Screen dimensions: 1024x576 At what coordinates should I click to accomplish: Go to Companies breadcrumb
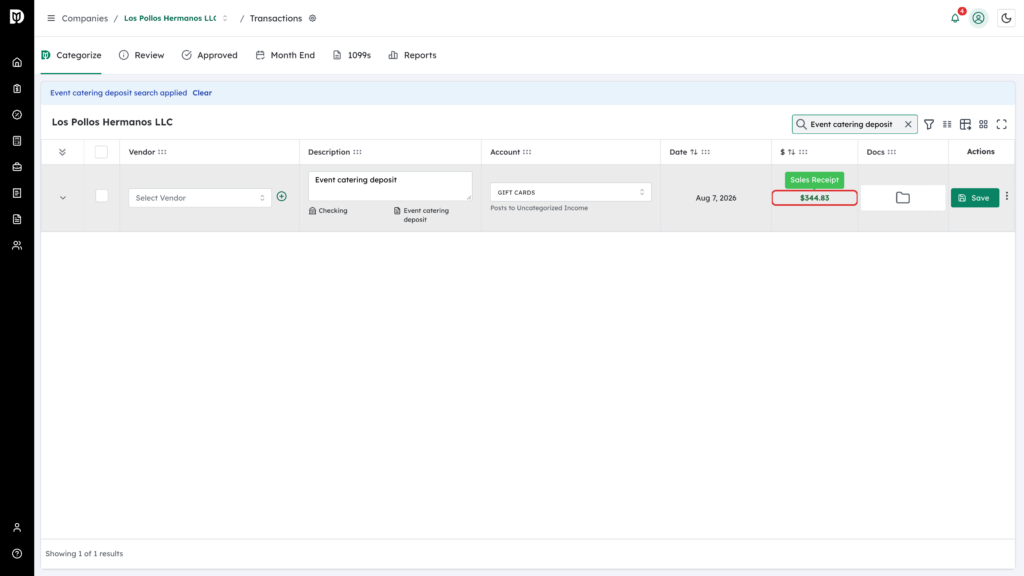pos(85,18)
